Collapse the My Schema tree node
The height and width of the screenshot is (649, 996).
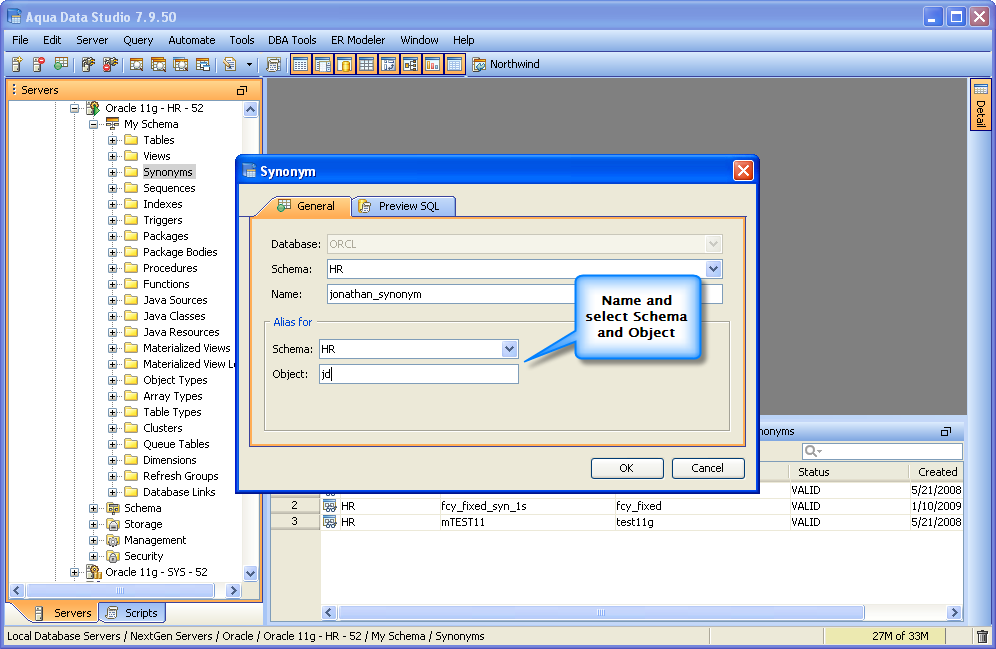[x=94, y=124]
